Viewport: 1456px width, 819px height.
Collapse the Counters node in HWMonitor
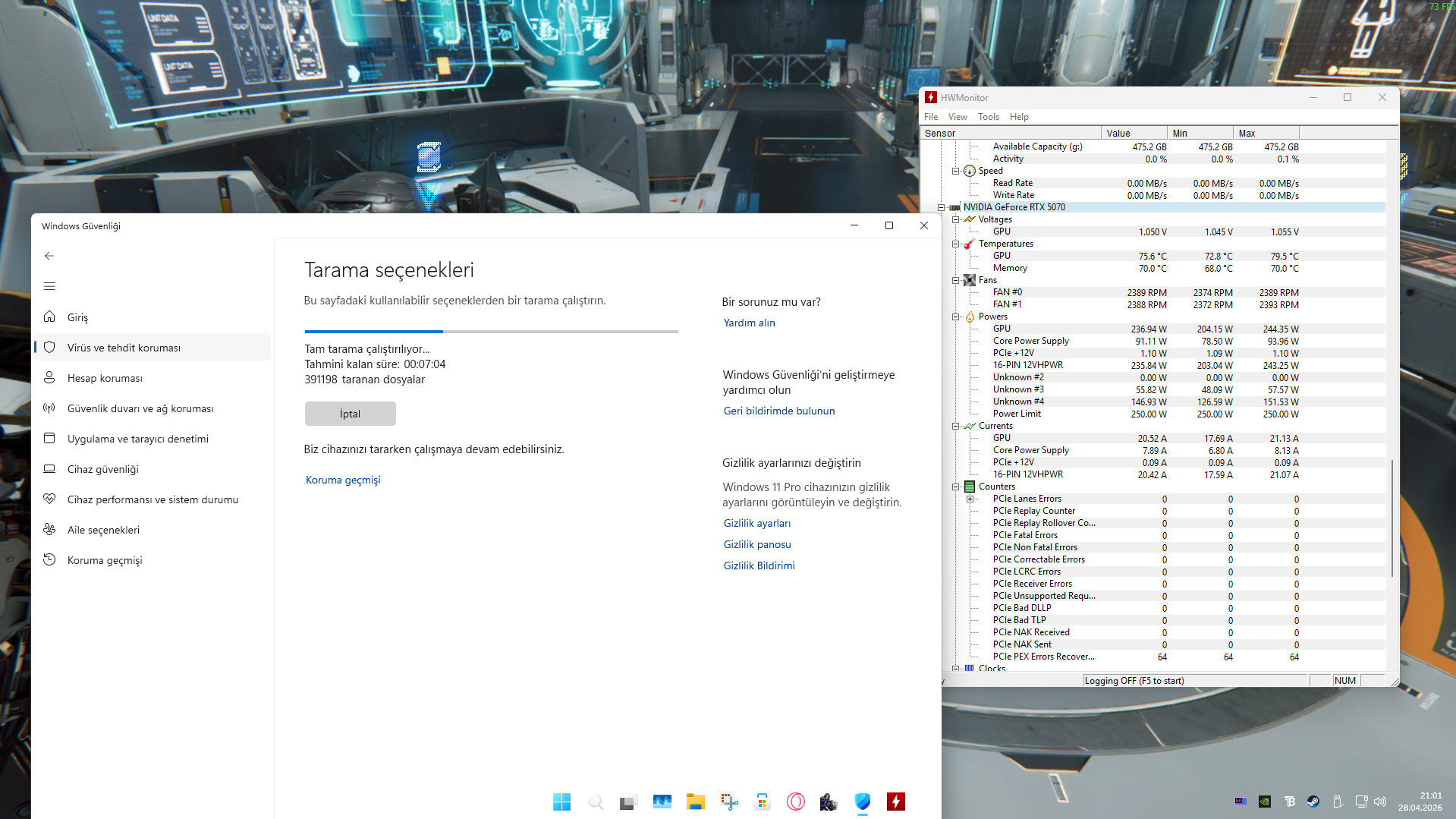coord(955,487)
